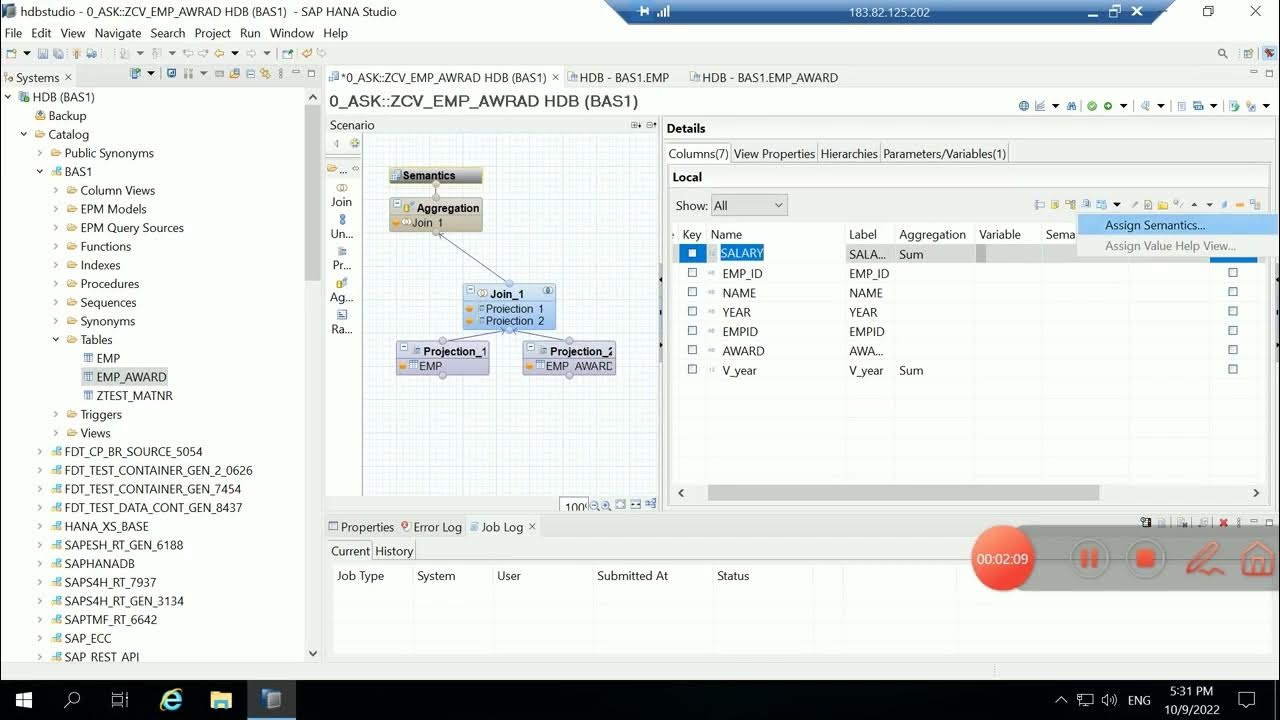Open the Navigate menu
Screen dimensions: 1280x720
118,33
